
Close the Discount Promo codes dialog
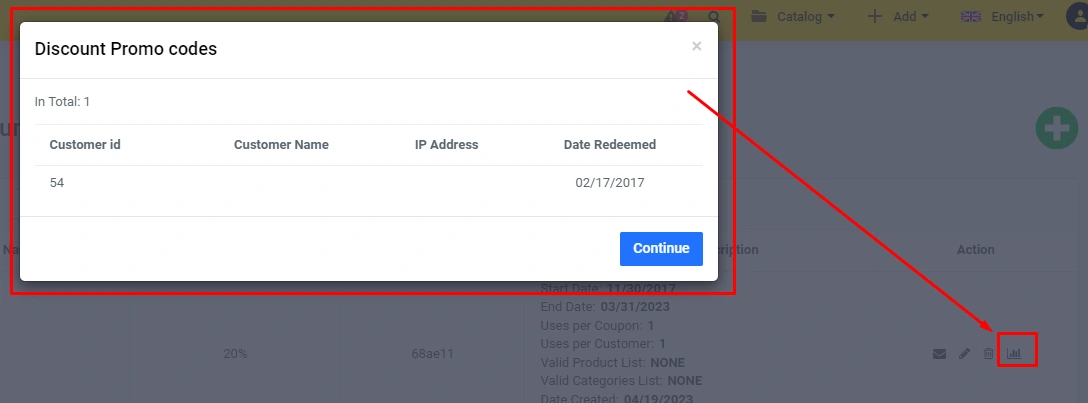coord(697,46)
